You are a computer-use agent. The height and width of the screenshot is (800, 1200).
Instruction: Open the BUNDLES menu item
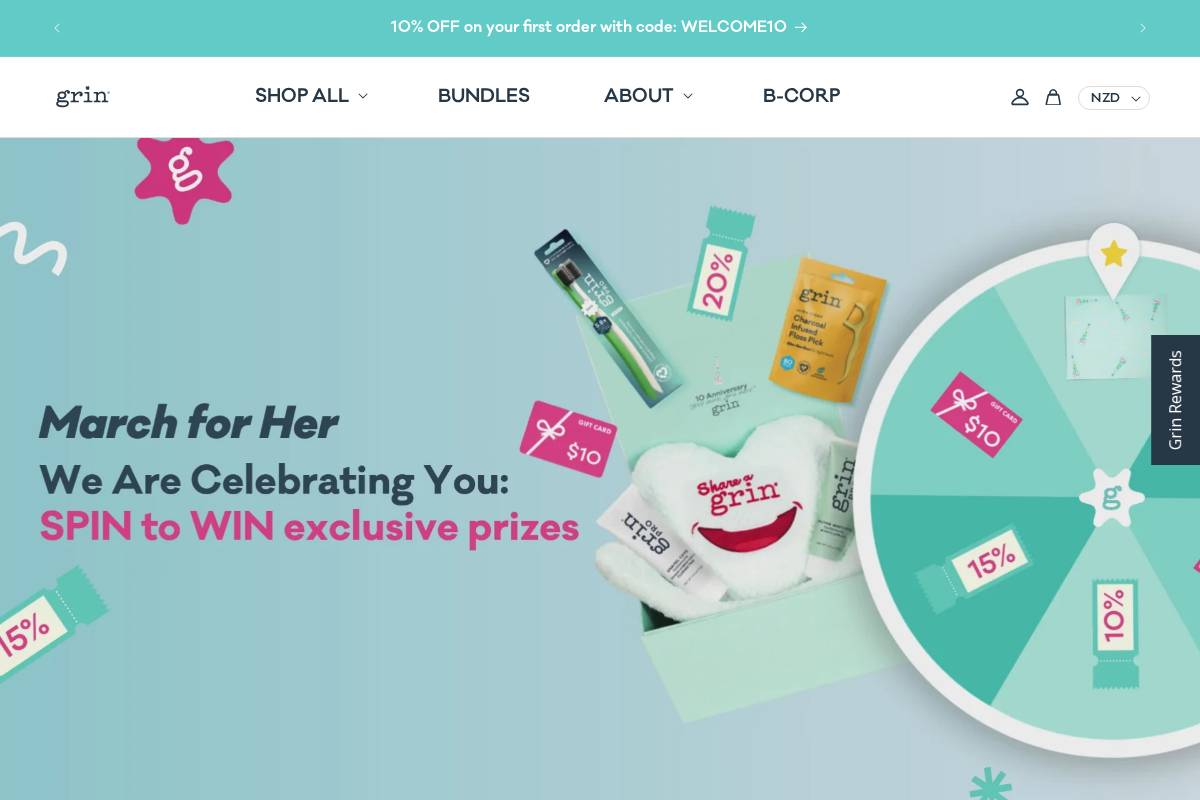point(484,96)
